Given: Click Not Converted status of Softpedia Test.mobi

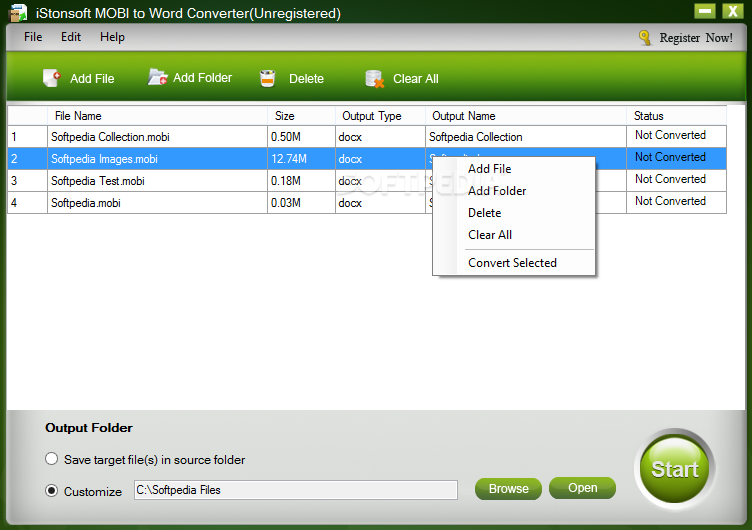Looking at the screenshot, I should tap(676, 180).
